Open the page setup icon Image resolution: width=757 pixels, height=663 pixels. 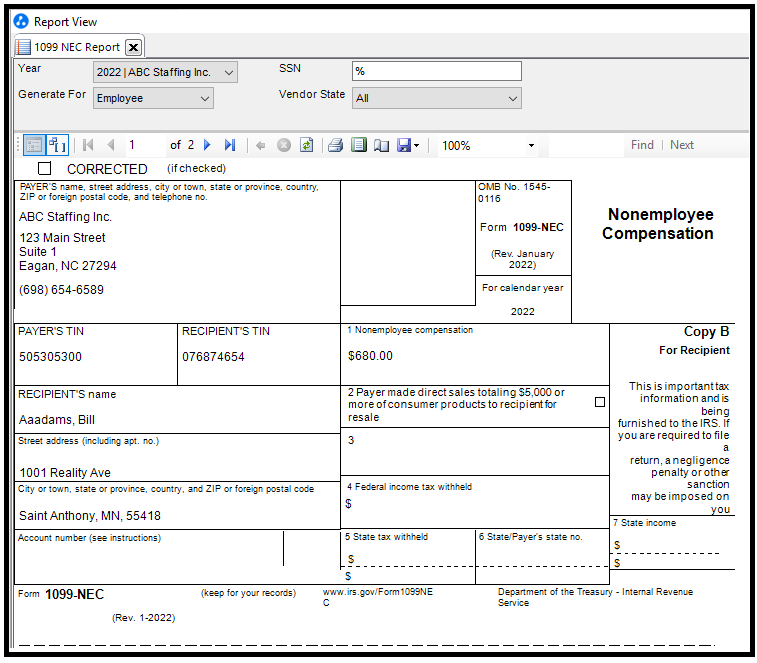point(381,145)
